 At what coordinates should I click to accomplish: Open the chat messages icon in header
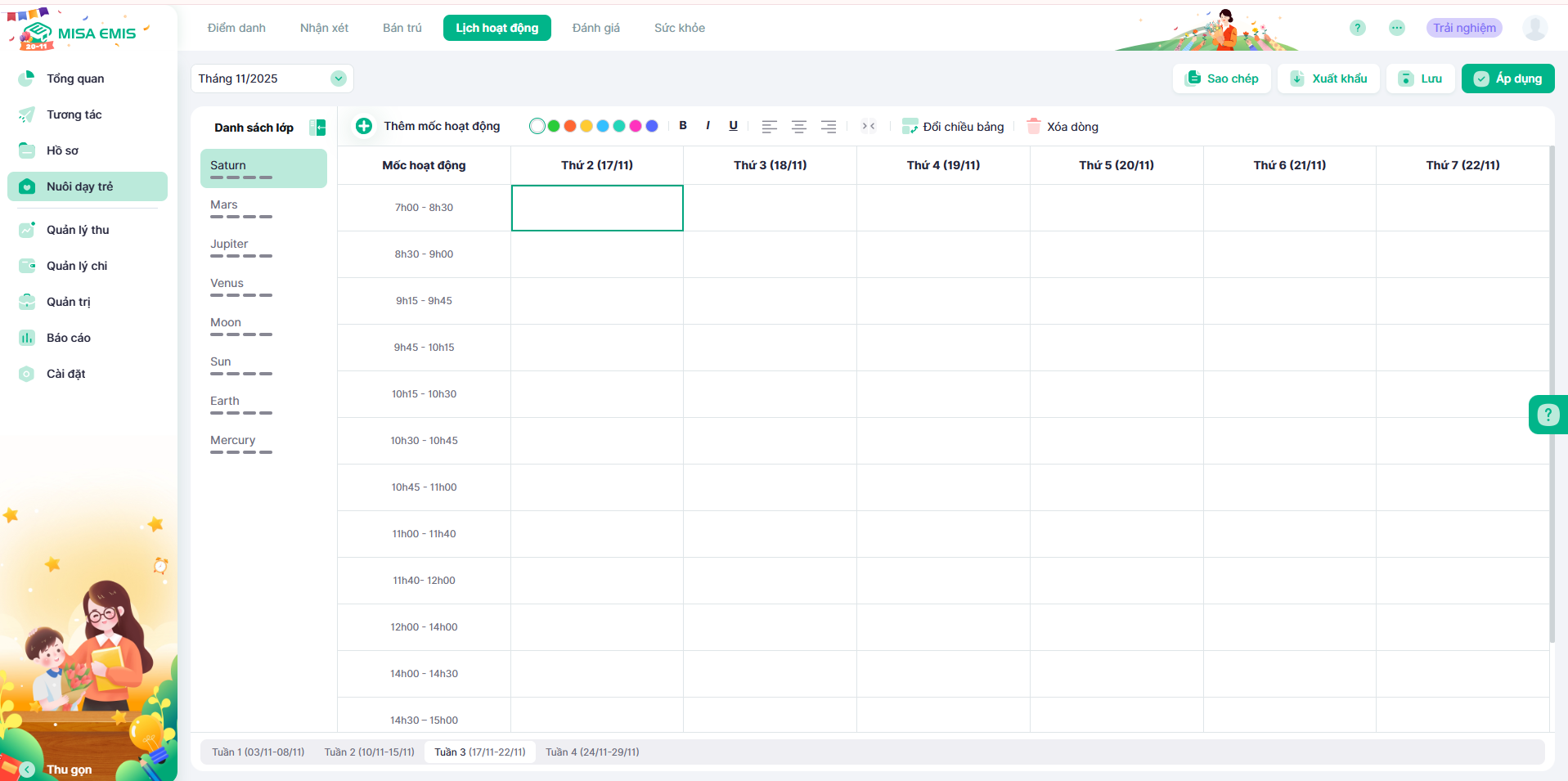[x=1396, y=28]
